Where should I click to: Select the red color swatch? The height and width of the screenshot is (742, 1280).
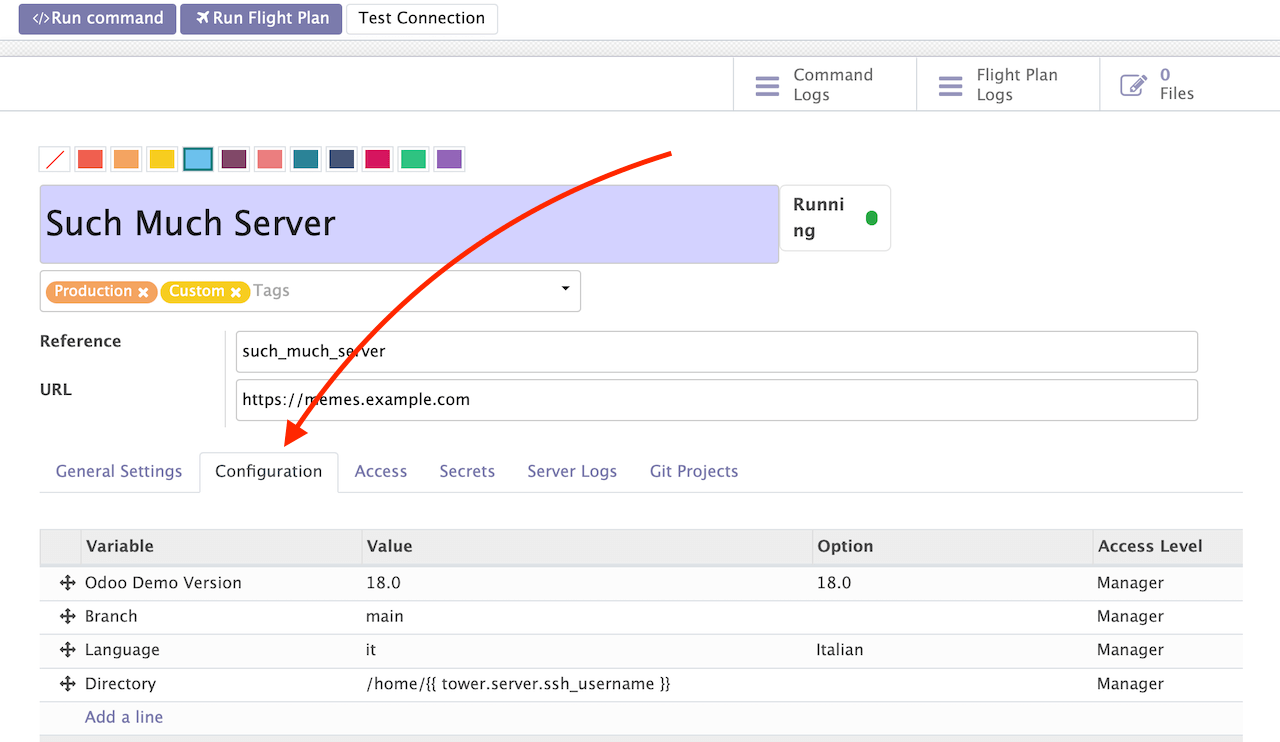click(90, 159)
